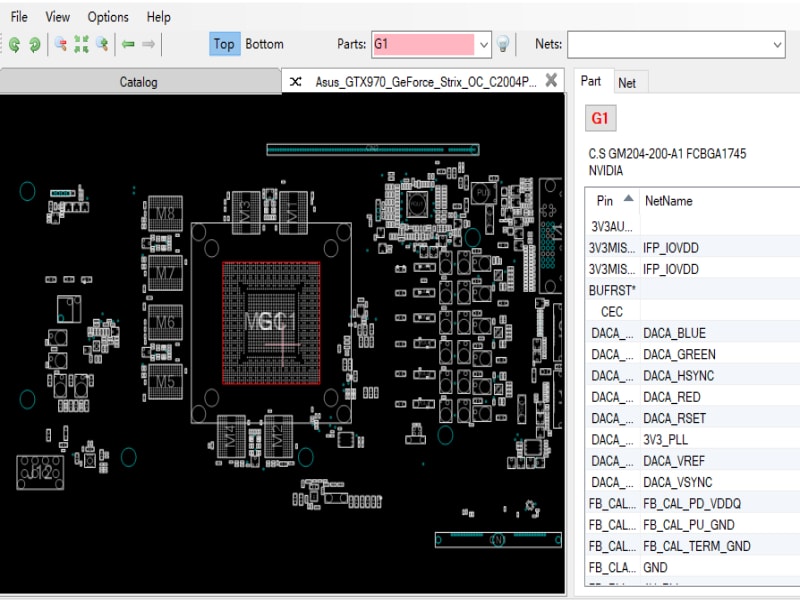Go back using the green left arrow

click(x=128, y=44)
